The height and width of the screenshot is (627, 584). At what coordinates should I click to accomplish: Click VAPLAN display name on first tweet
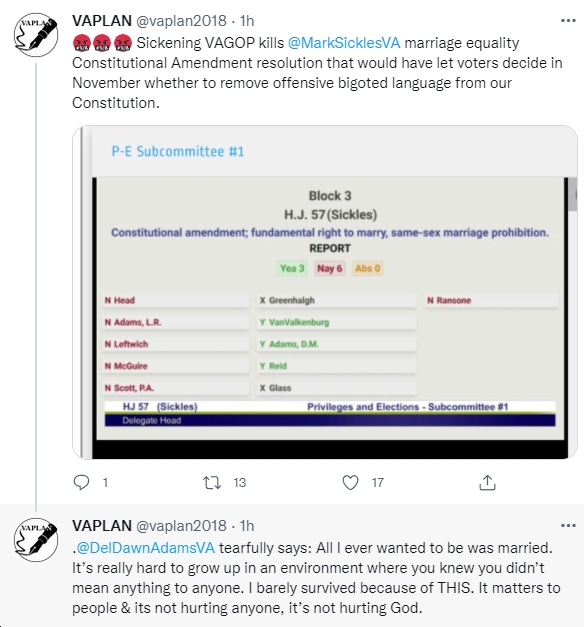tap(102, 21)
